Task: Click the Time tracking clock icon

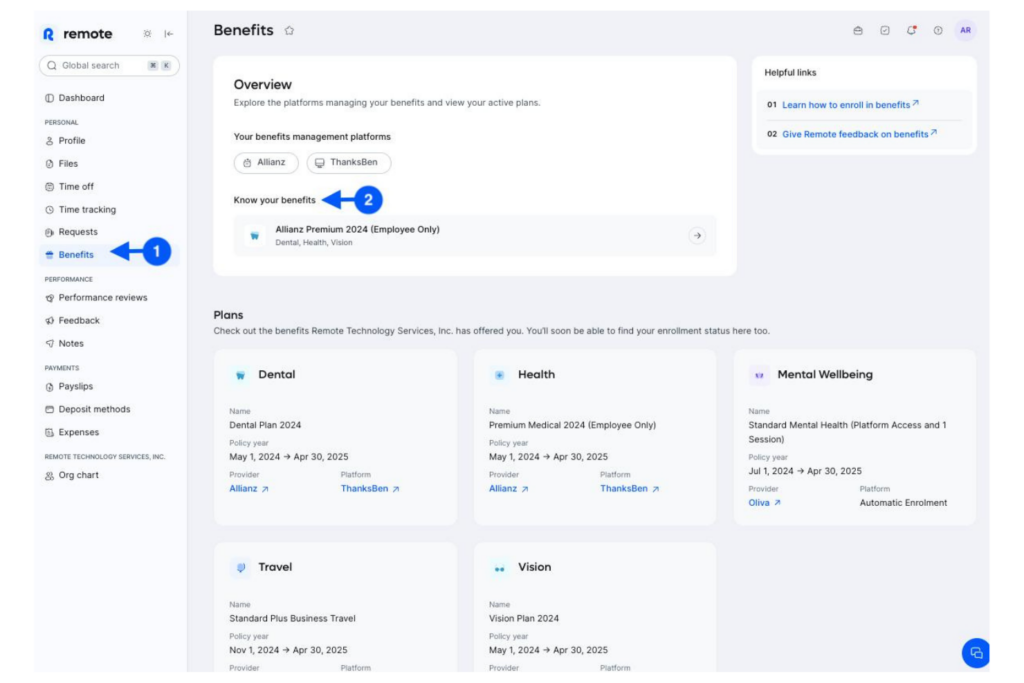Action: point(50,210)
